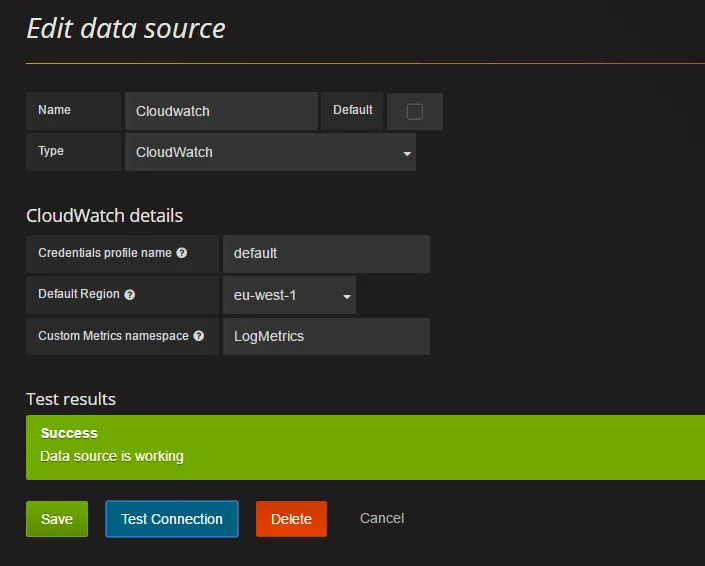Click the Custom Metrics namespace label
Screen dimensions: 705x566
pyautogui.click(x=113, y=336)
